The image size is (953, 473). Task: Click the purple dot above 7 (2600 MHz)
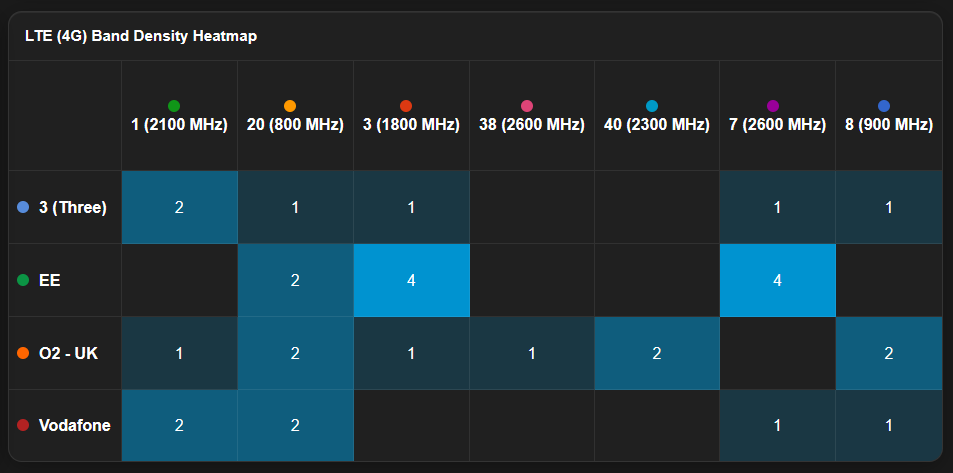[x=773, y=106]
